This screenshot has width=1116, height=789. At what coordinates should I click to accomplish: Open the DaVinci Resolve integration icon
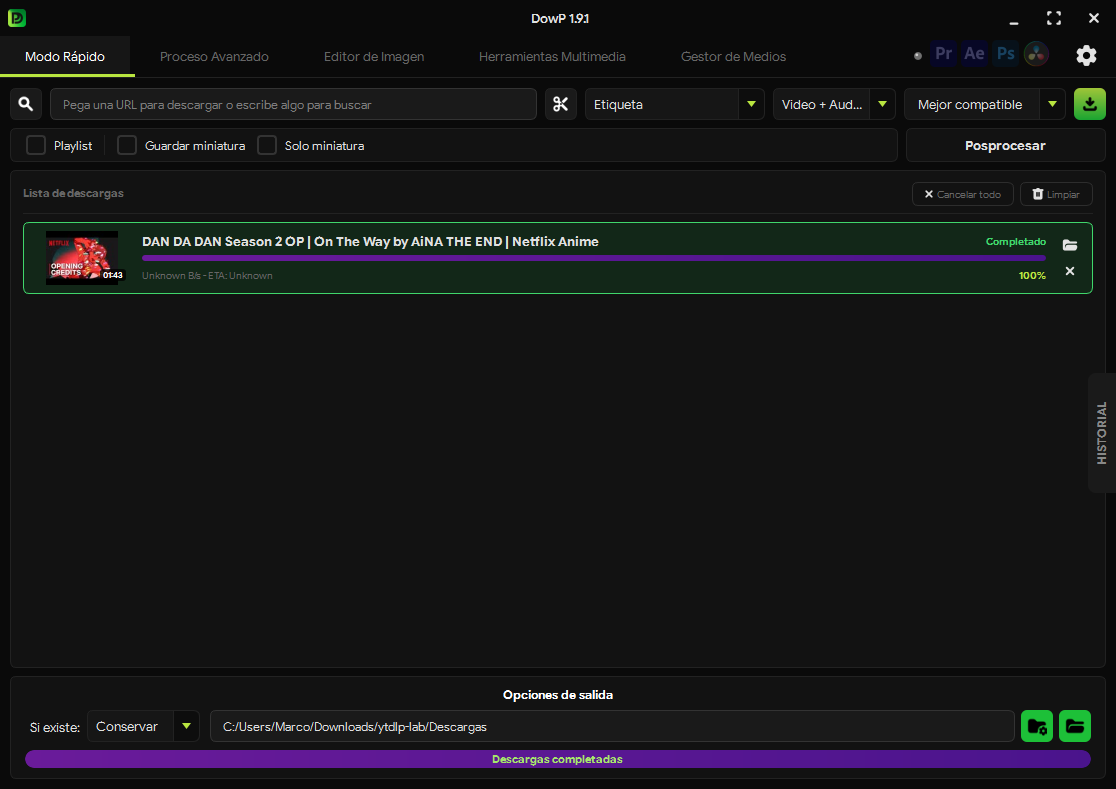point(1036,54)
